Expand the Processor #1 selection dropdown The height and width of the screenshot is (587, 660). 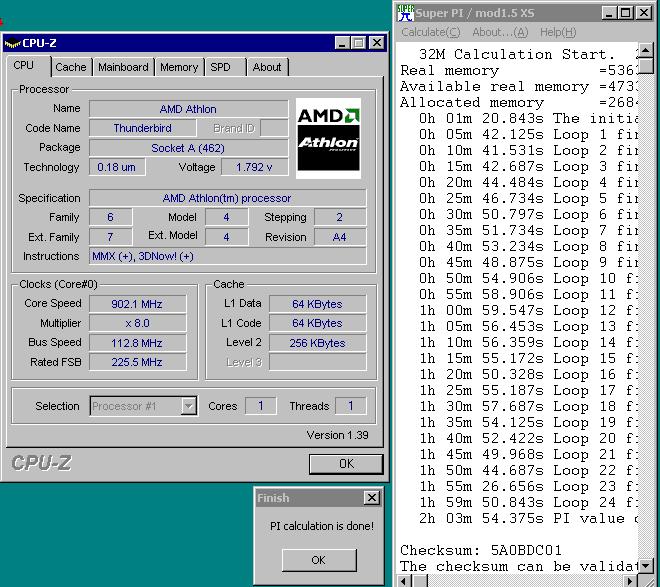[189, 406]
